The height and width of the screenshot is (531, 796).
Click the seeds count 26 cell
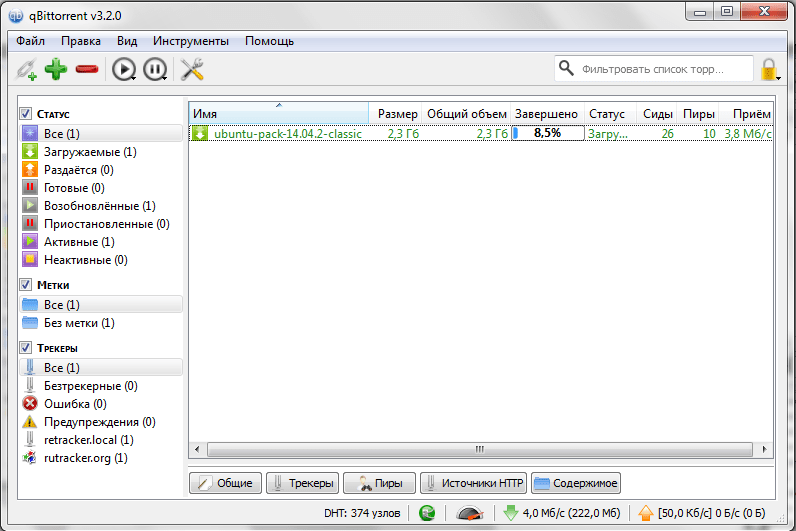pos(668,134)
